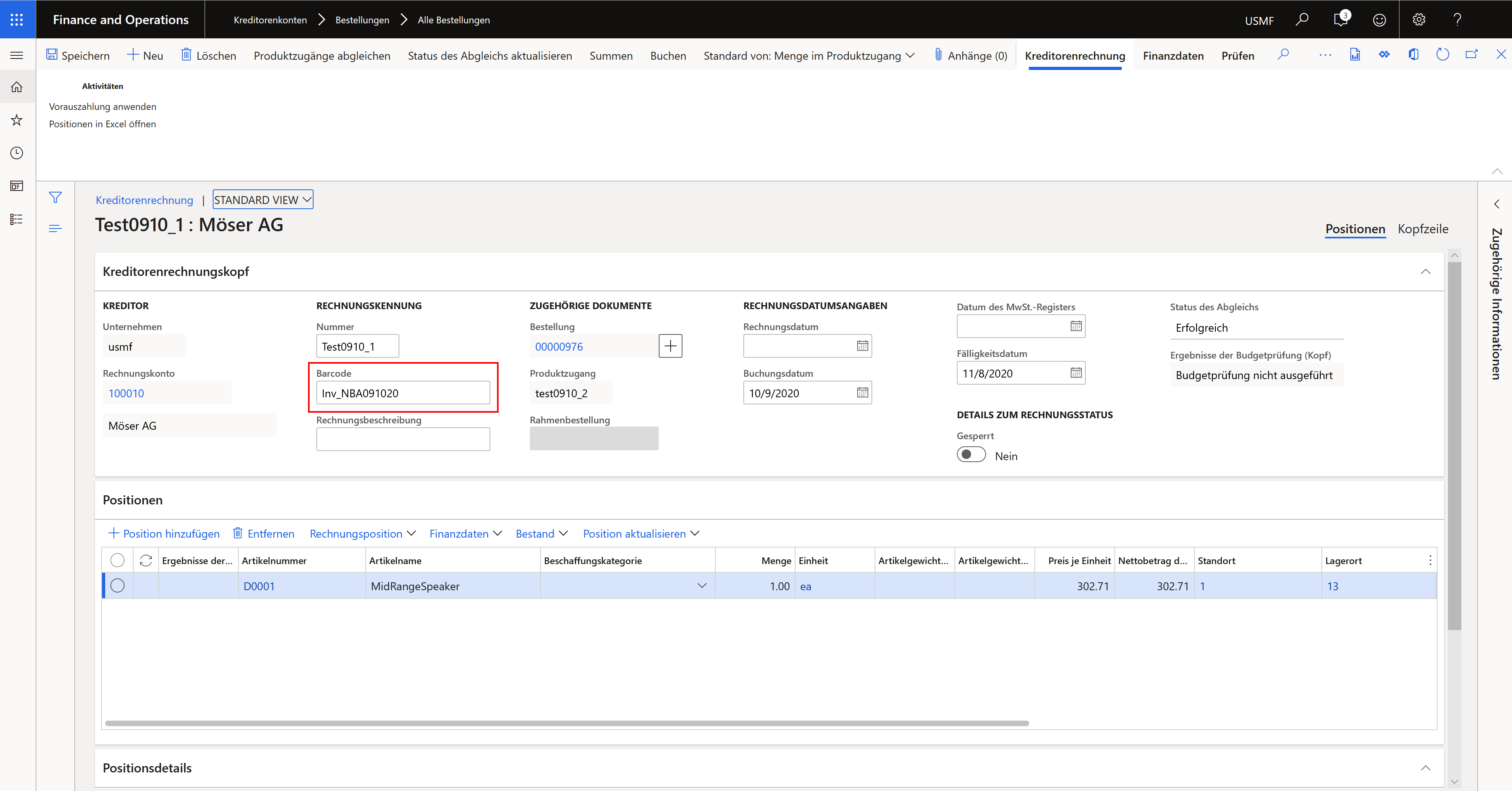Click the Barcode input field
The width and height of the screenshot is (1512, 791).
403,393
